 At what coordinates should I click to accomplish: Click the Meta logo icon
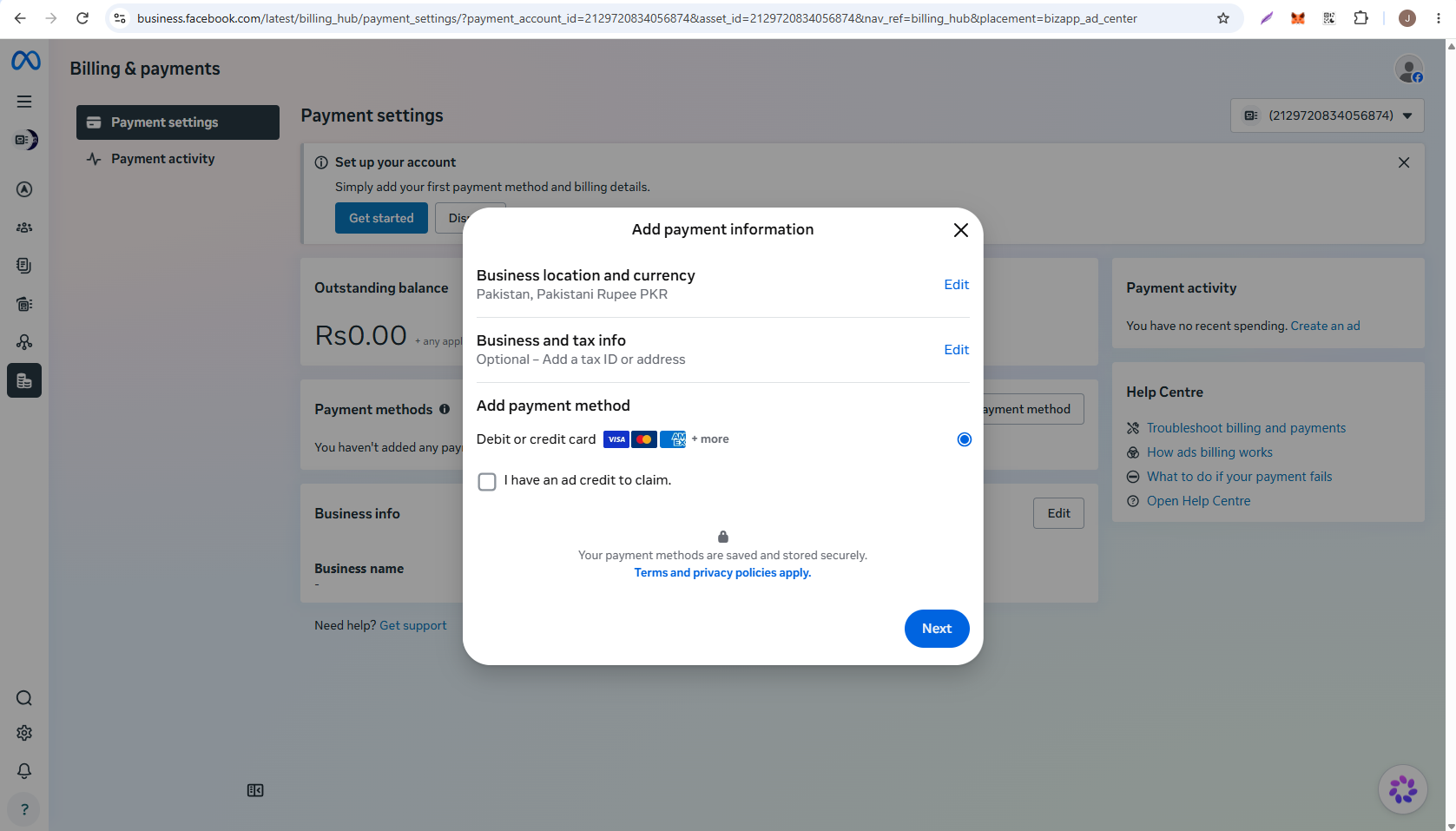25,60
